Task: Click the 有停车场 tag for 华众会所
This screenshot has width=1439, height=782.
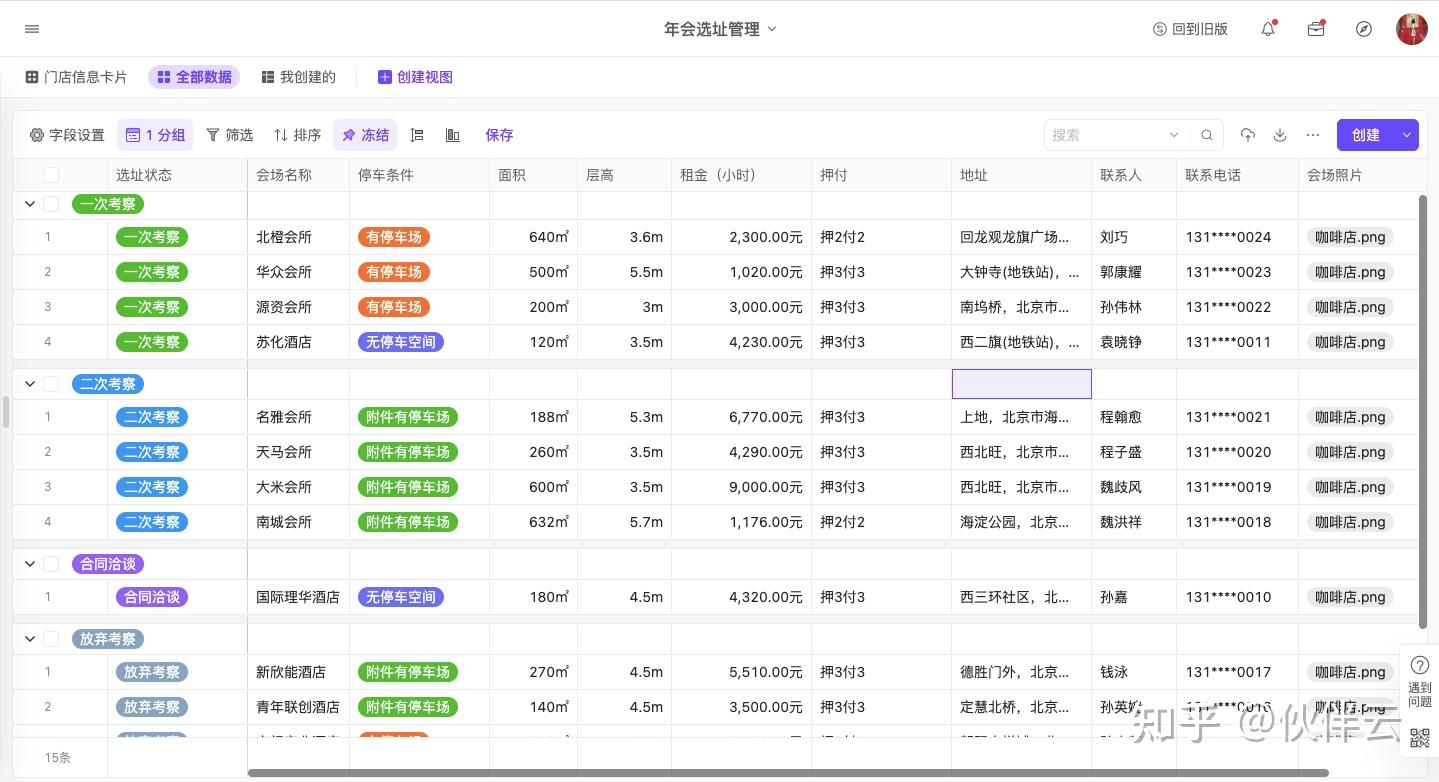Action: point(394,272)
